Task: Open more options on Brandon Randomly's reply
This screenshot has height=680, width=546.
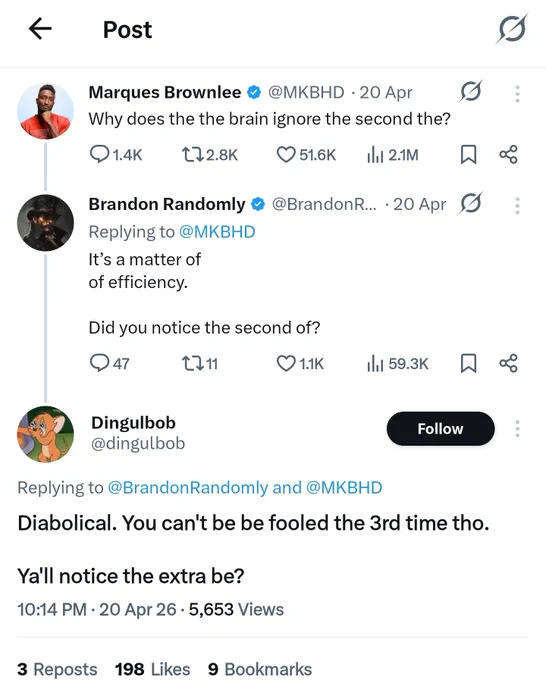Action: coord(517,206)
